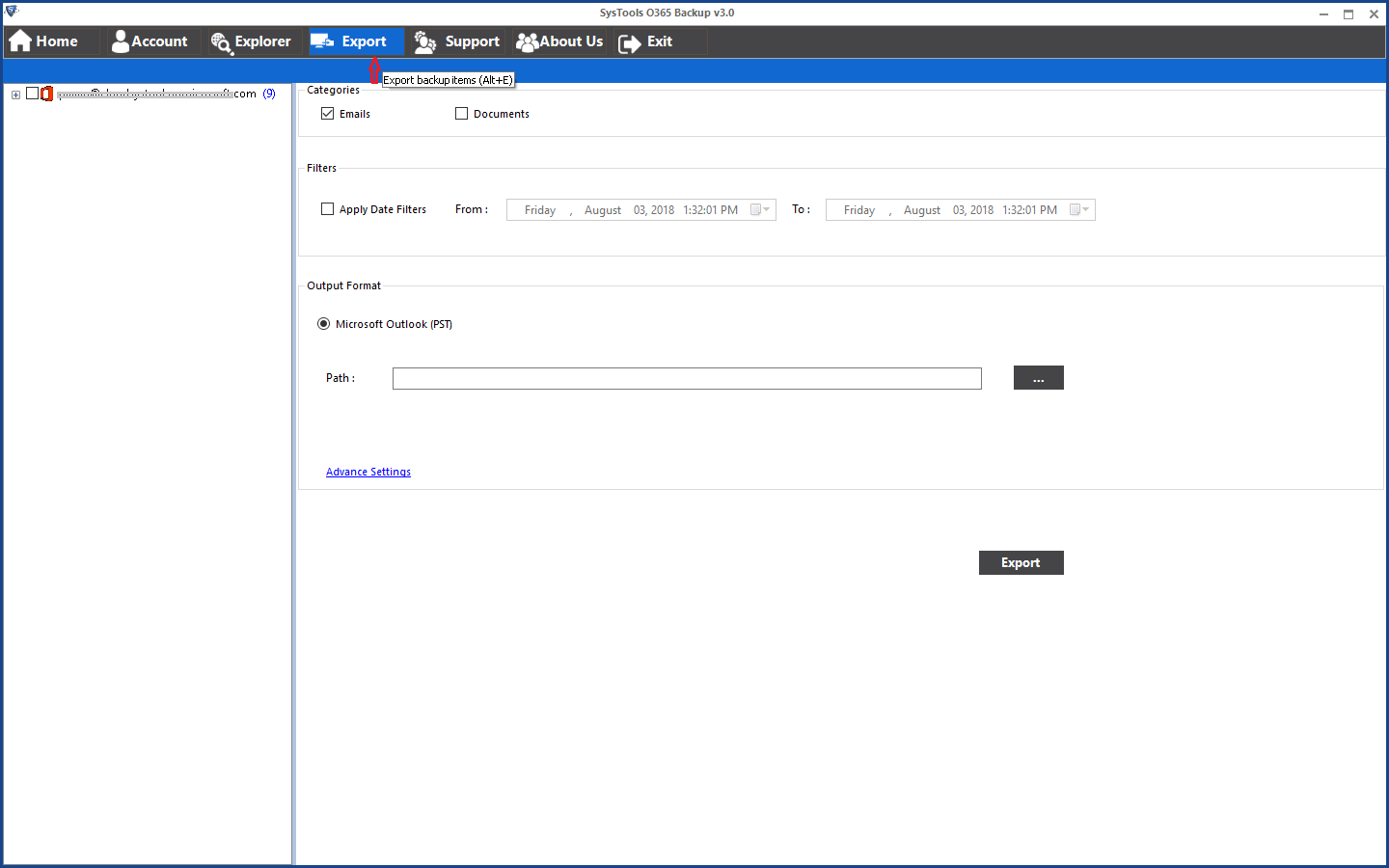Open the Explorer menu label
The height and width of the screenshot is (868, 1389).
tap(262, 41)
